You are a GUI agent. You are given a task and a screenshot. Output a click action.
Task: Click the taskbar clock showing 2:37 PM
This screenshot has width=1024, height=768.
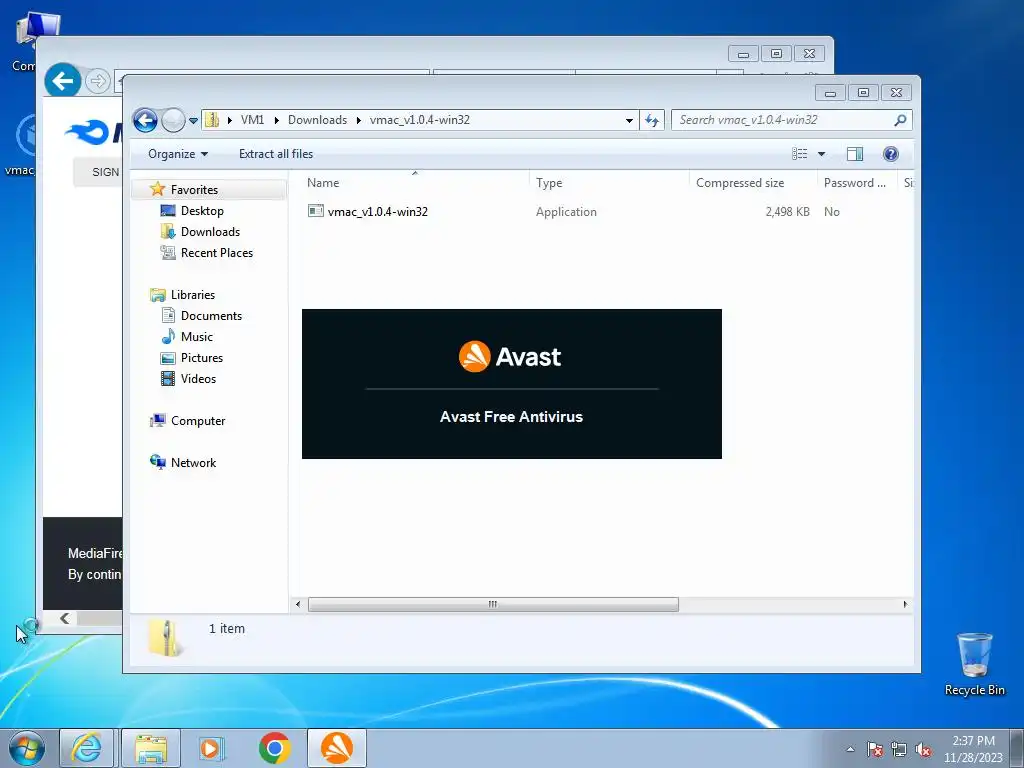pos(973,749)
